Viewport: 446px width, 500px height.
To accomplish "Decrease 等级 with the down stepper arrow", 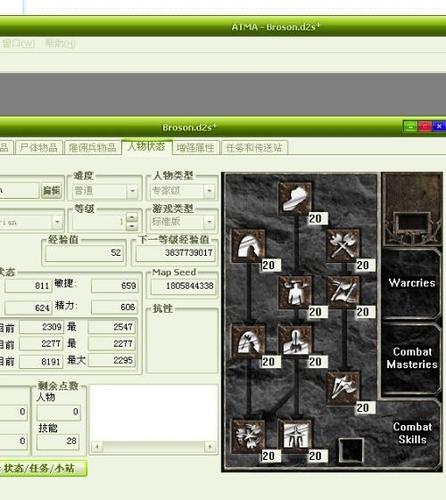I will 132,226.
